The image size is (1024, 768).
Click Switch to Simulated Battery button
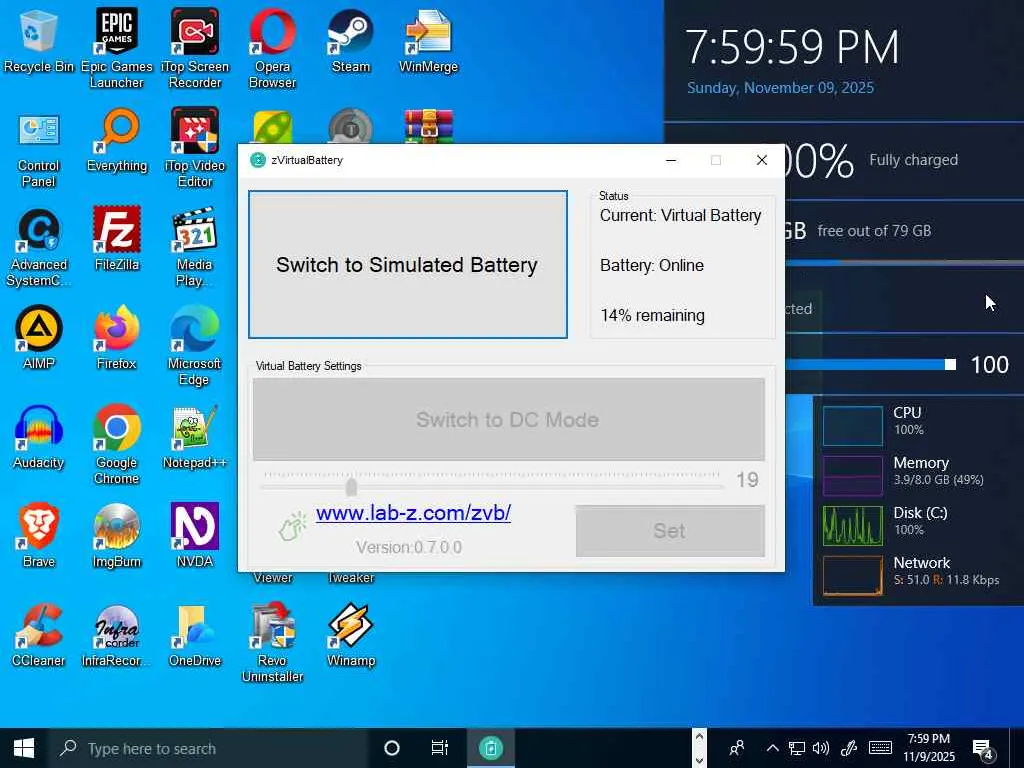coord(408,264)
